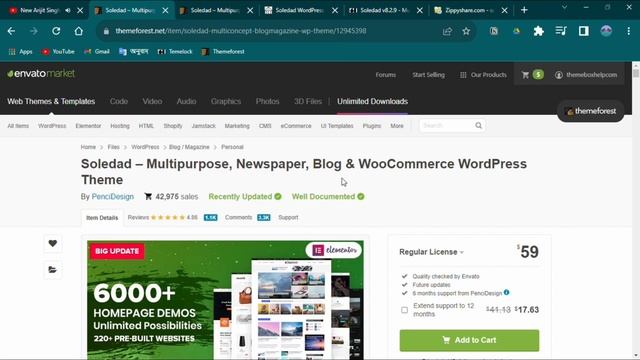640x360 pixels.
Task: Open the Video category
Action: (152, 102)
